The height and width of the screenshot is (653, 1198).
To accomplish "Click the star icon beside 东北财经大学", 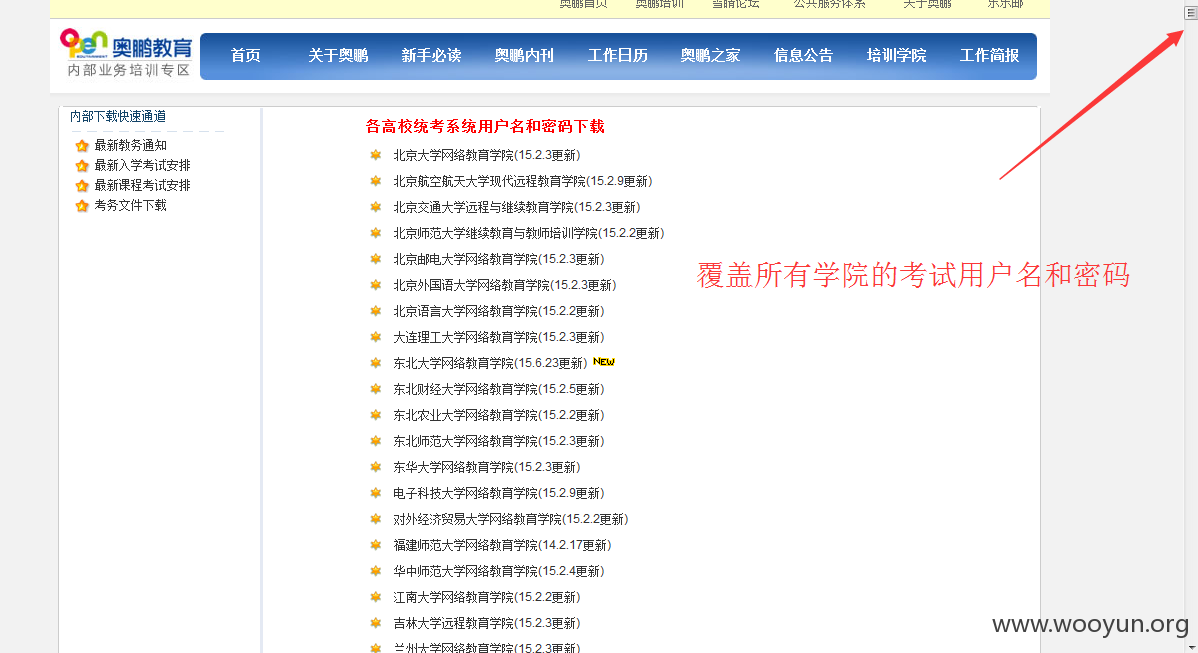I will pyautogui.click(x=375, y=389).
